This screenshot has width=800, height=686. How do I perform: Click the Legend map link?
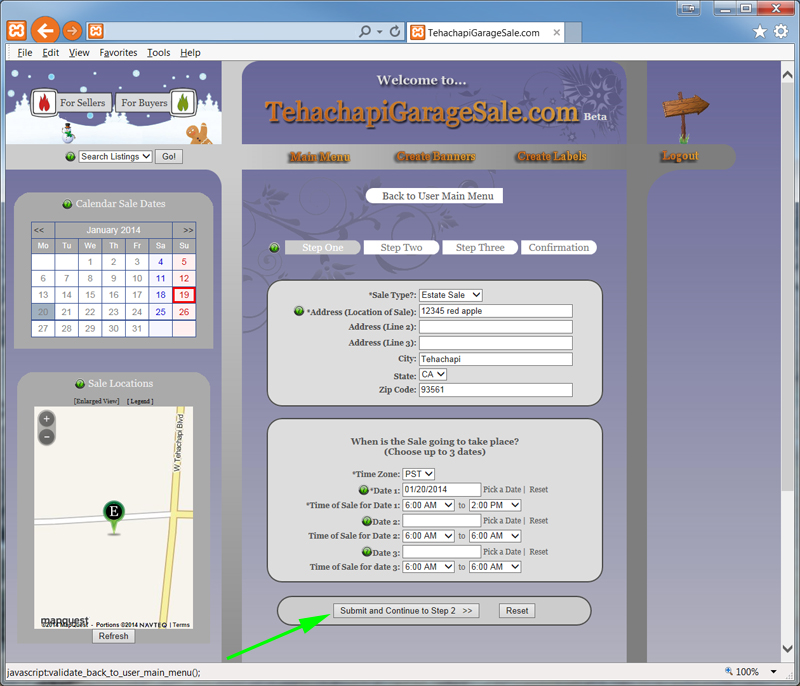(140, 401)
